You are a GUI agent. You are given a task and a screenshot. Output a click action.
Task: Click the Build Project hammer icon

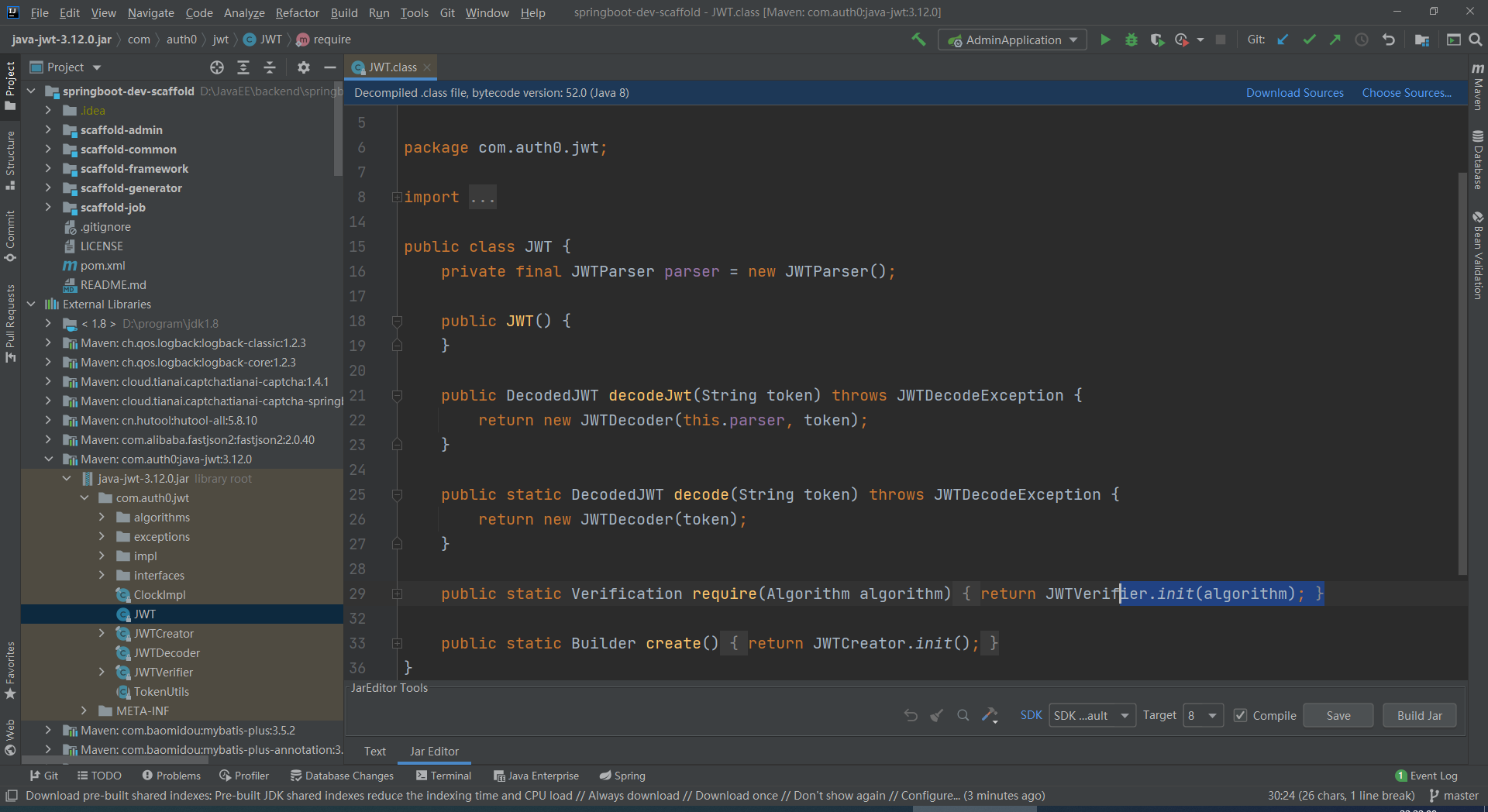click(918, 40)
